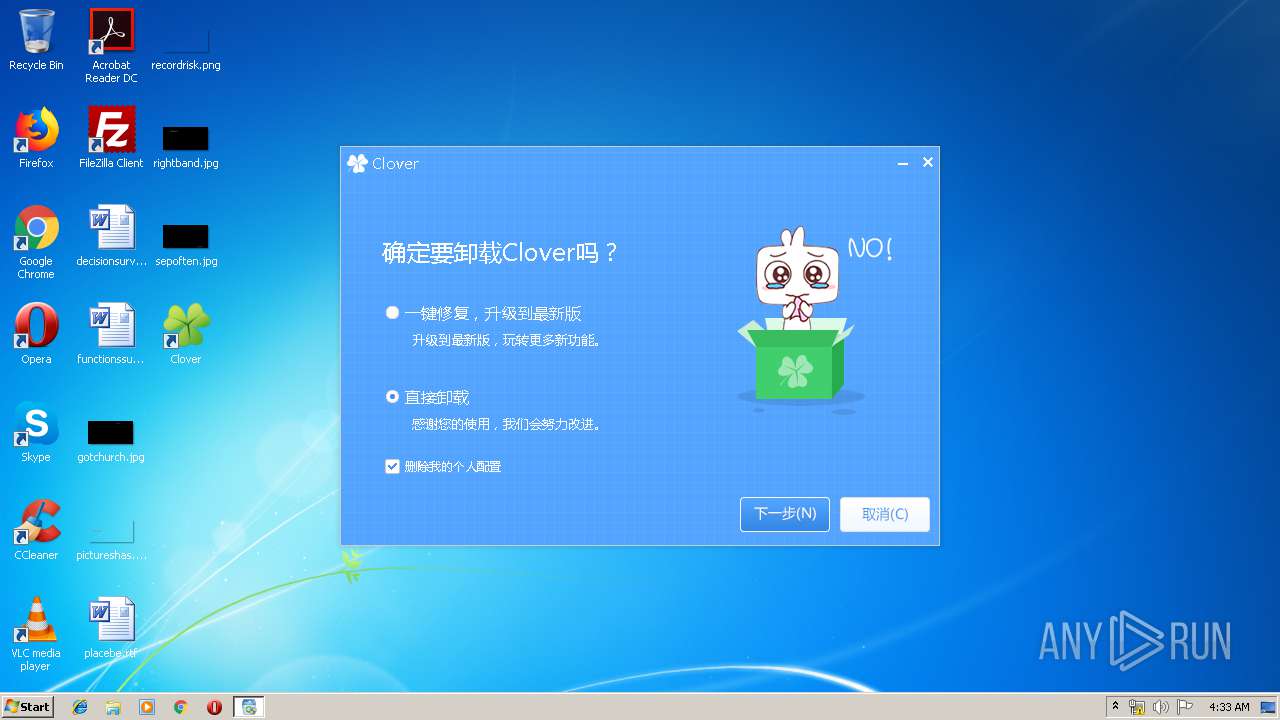Click the 确定要卸载Clover吗 heading

(501, 253)
